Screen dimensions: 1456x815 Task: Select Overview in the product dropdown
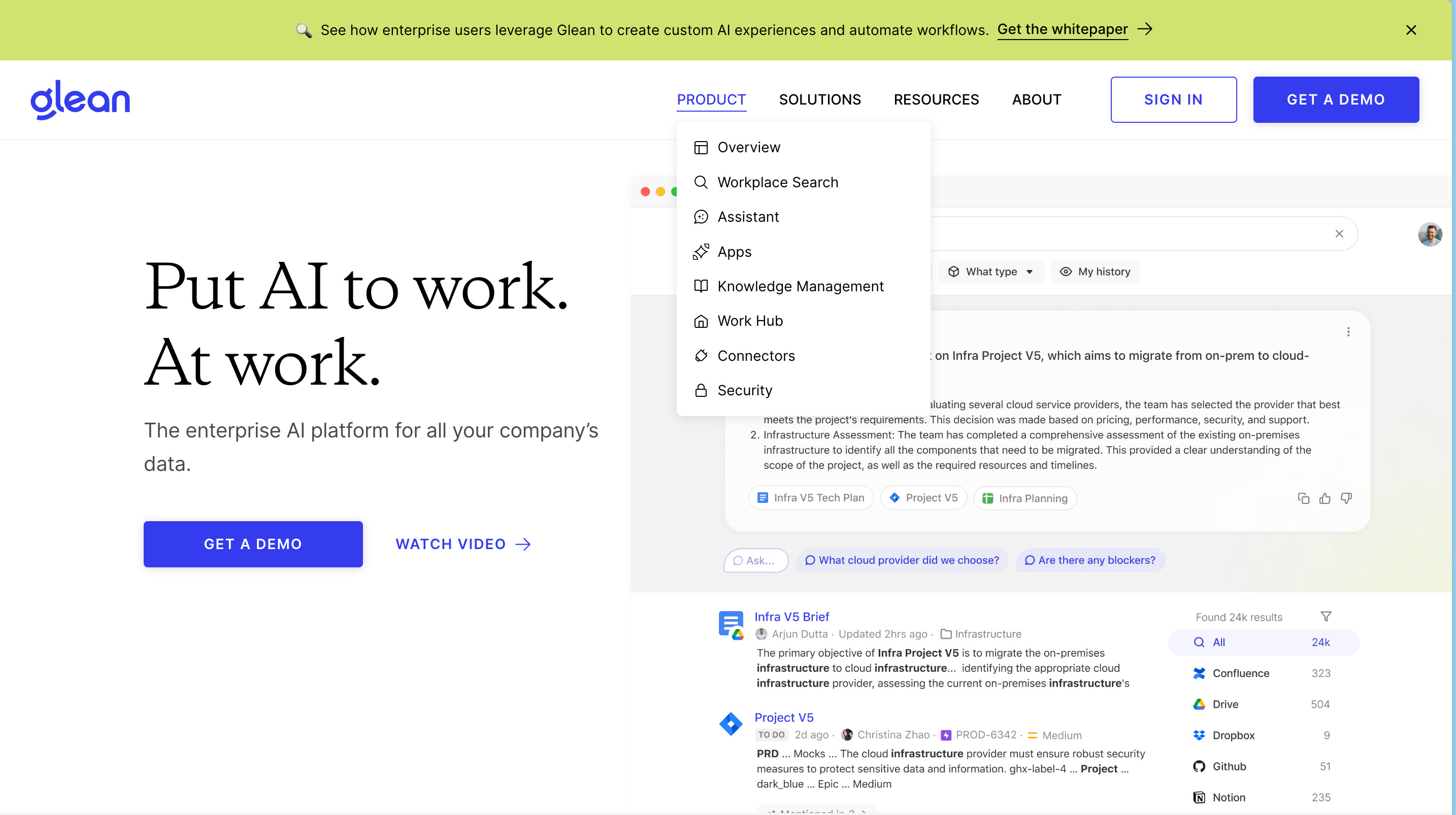click(803, 148)
